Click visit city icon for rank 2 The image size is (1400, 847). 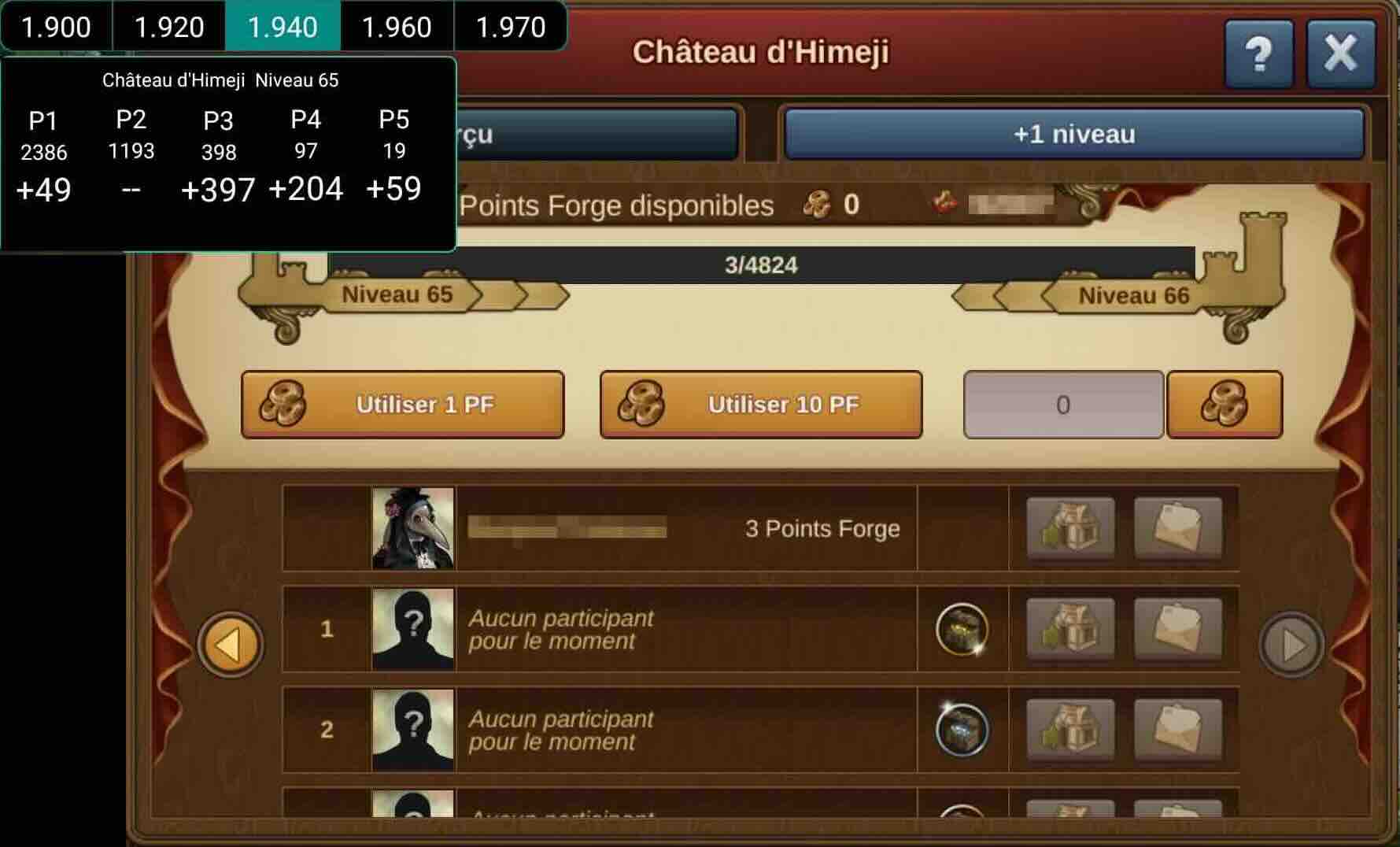(1070, 729)
